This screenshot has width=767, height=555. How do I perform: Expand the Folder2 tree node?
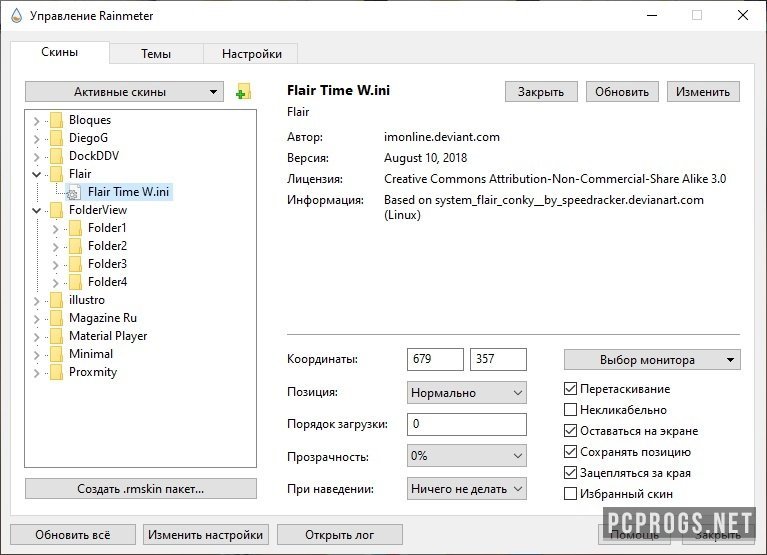55,247
